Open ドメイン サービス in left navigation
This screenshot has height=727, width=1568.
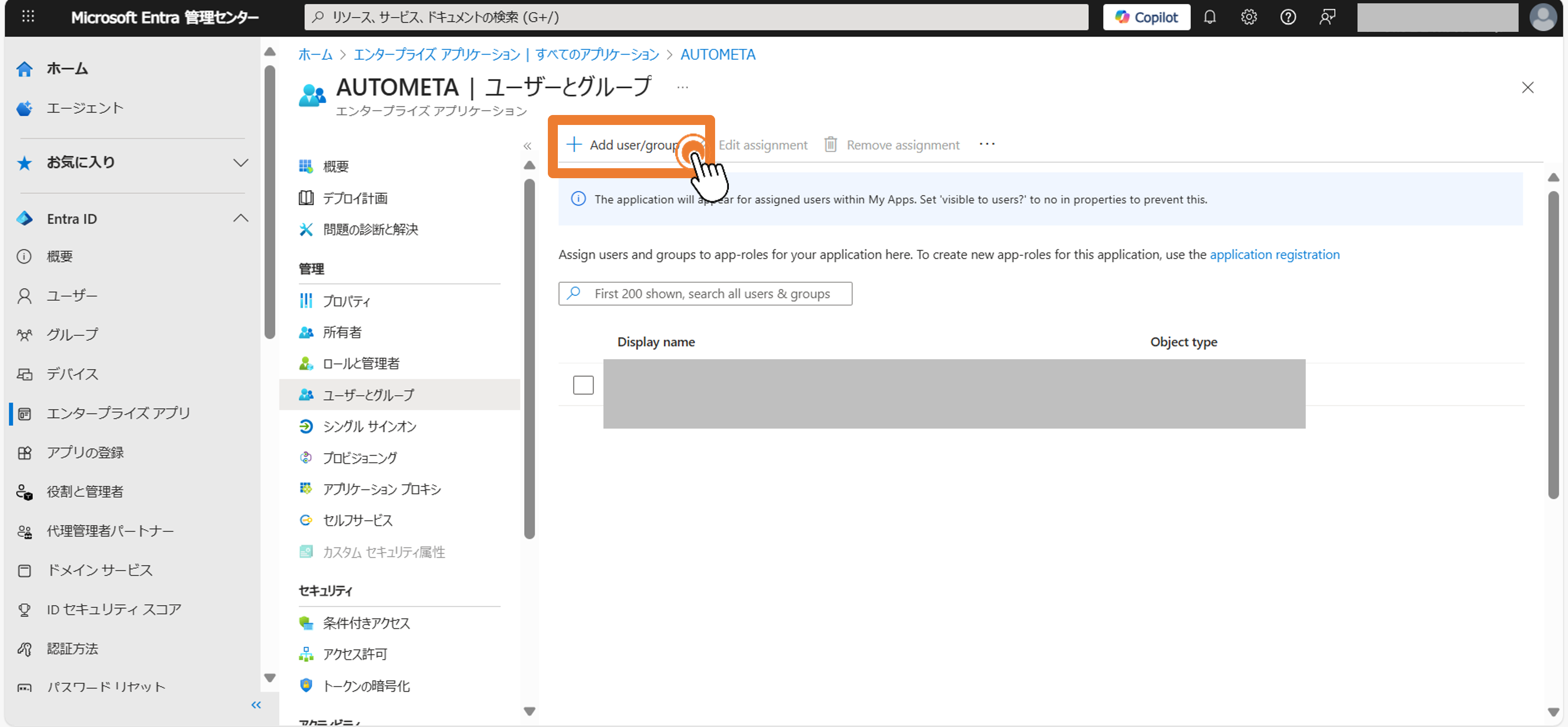pyautogui.click(x=99, y=570)
